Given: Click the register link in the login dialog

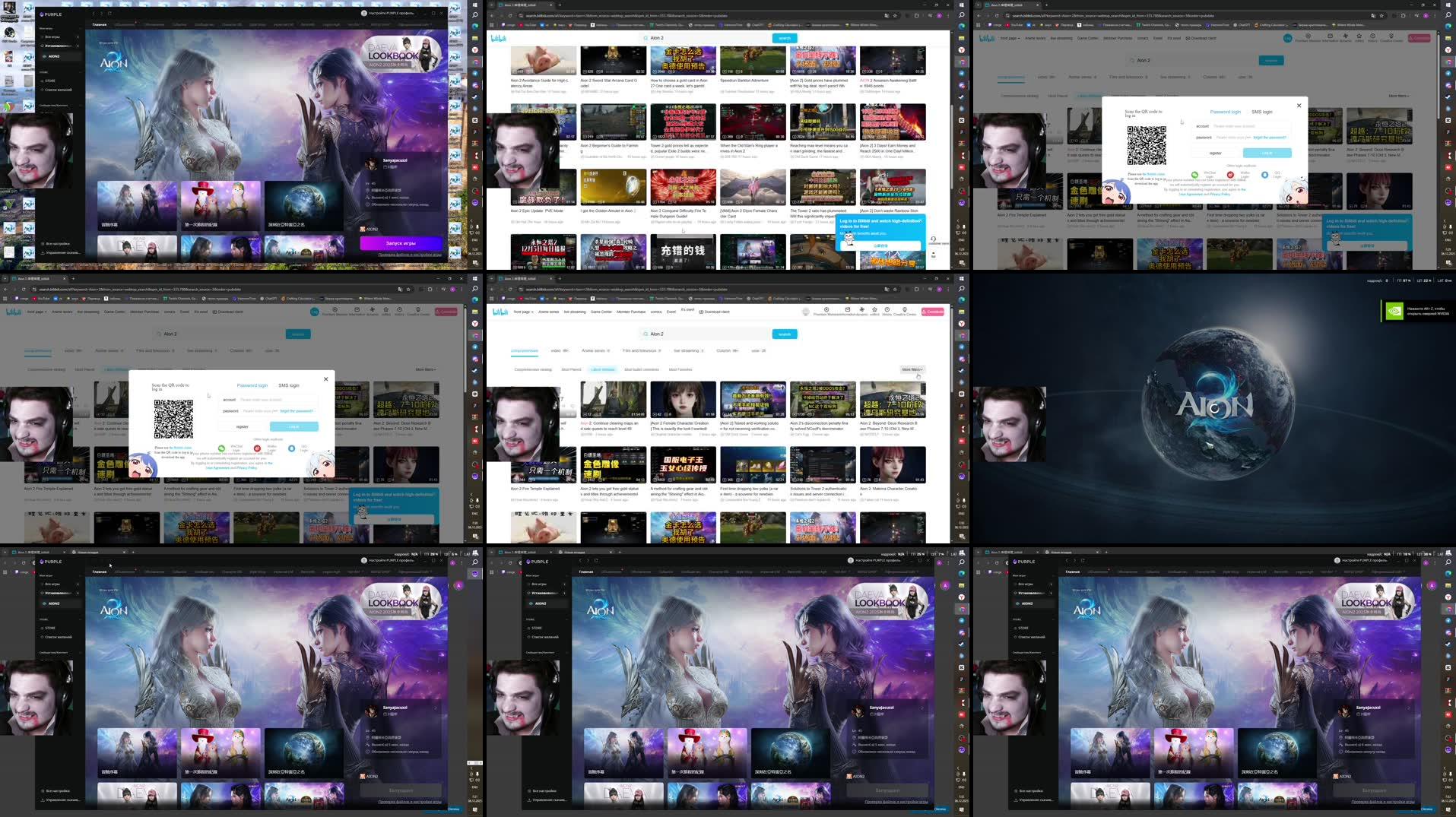Looking at the screenshot, I should pos(243,426).
